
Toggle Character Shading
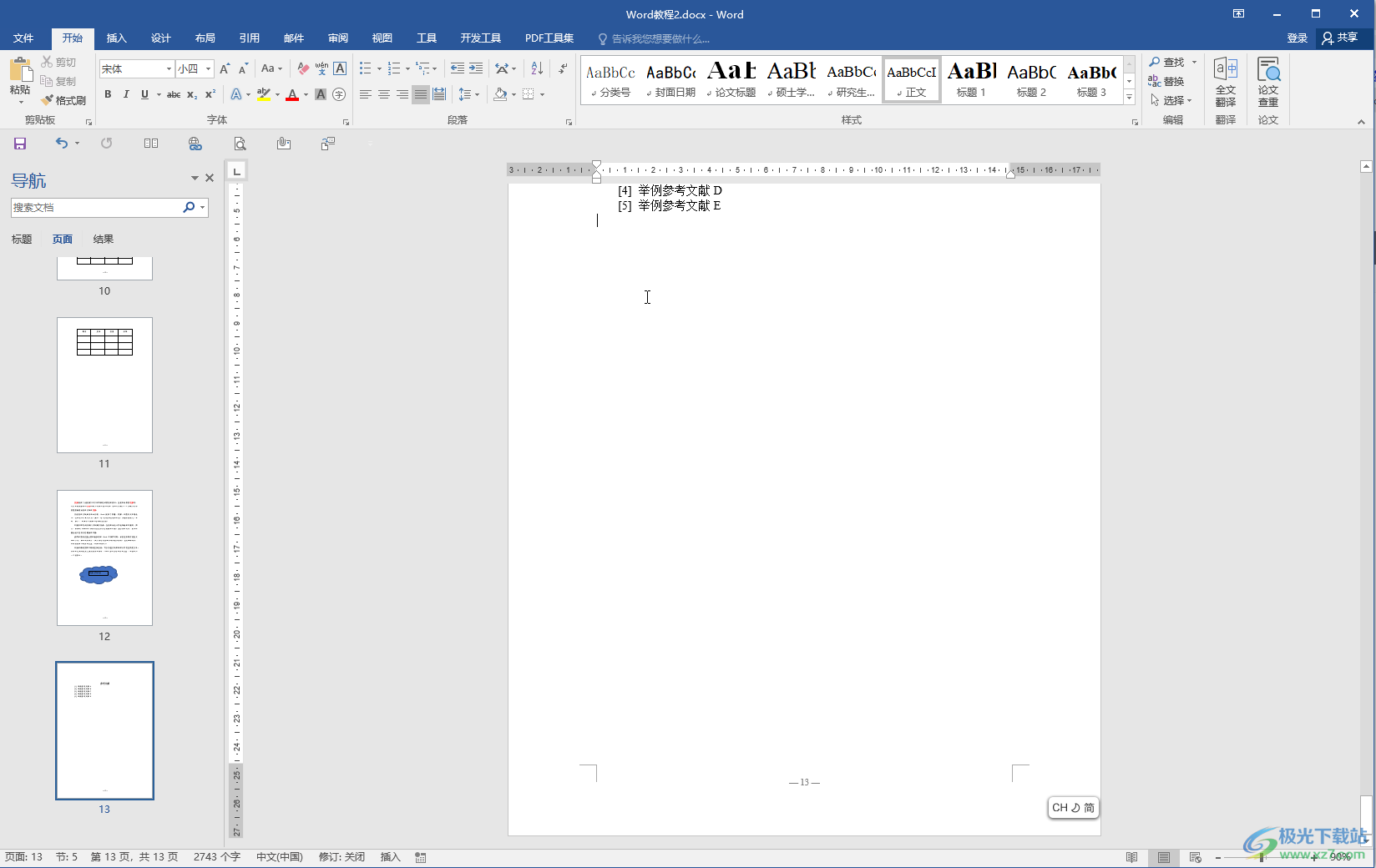pyautogui.click(x=321, y=94)
